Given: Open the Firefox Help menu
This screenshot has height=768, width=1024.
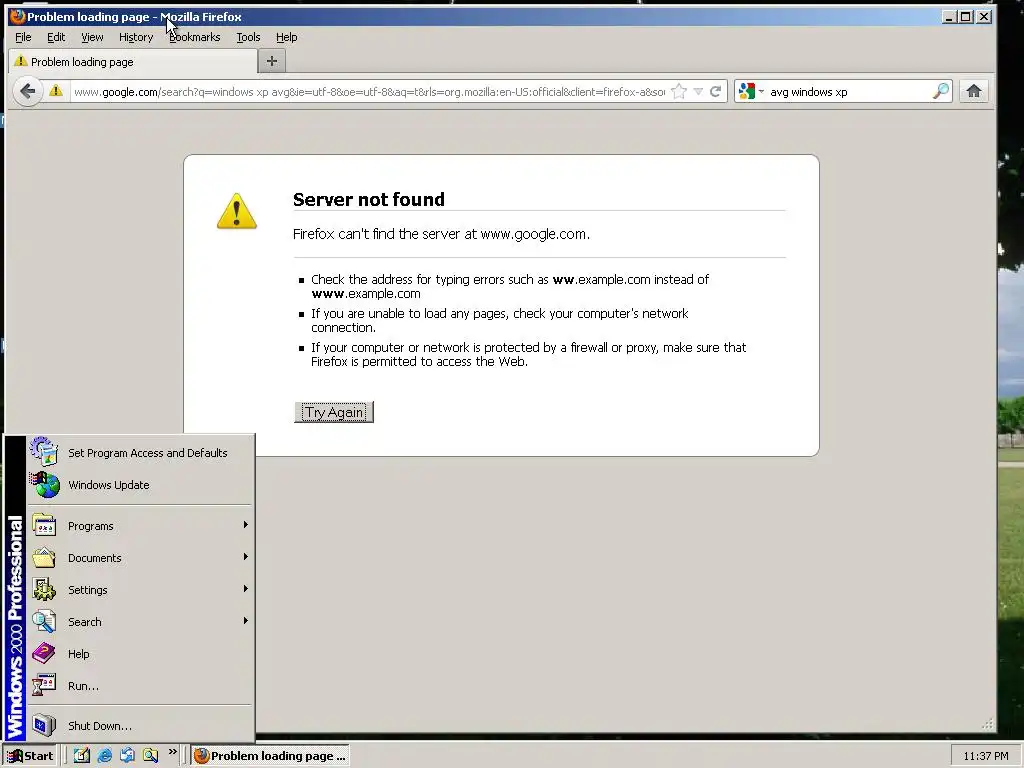Looking at the screenshot, I should click(286, 37).
